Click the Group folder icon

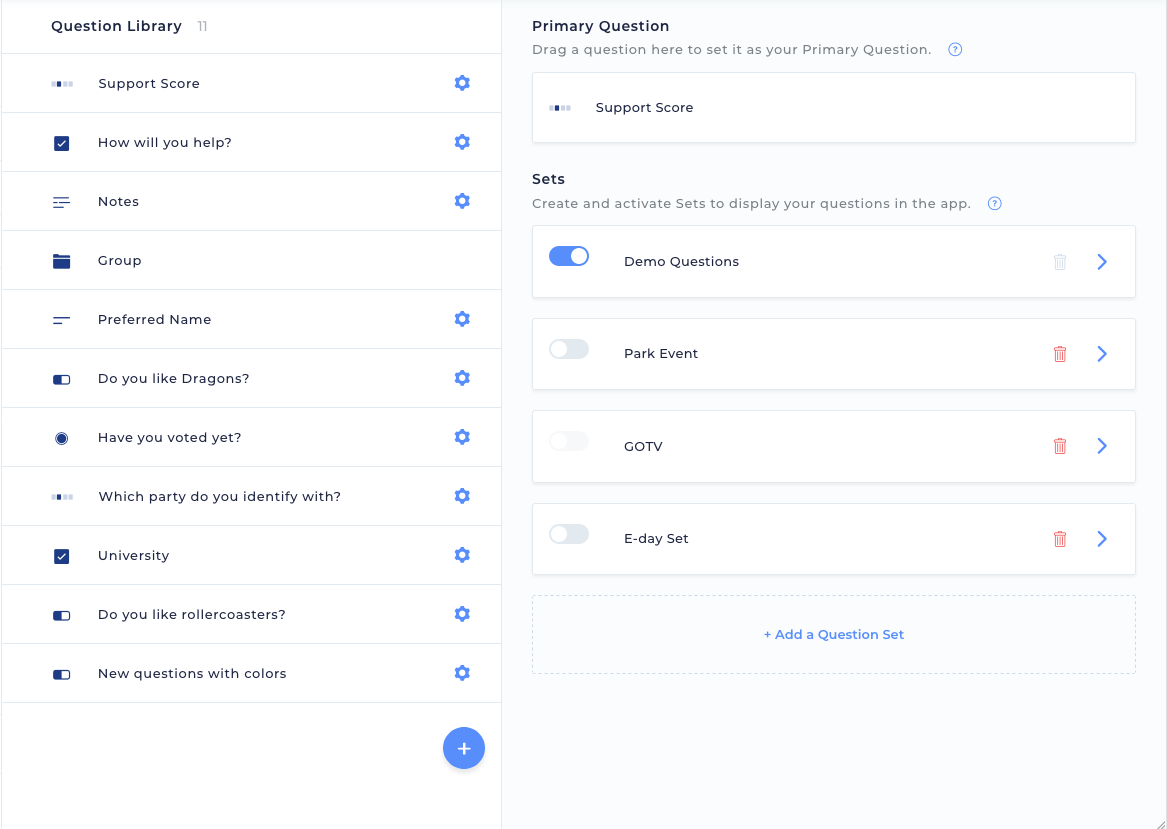coord(62,260)
